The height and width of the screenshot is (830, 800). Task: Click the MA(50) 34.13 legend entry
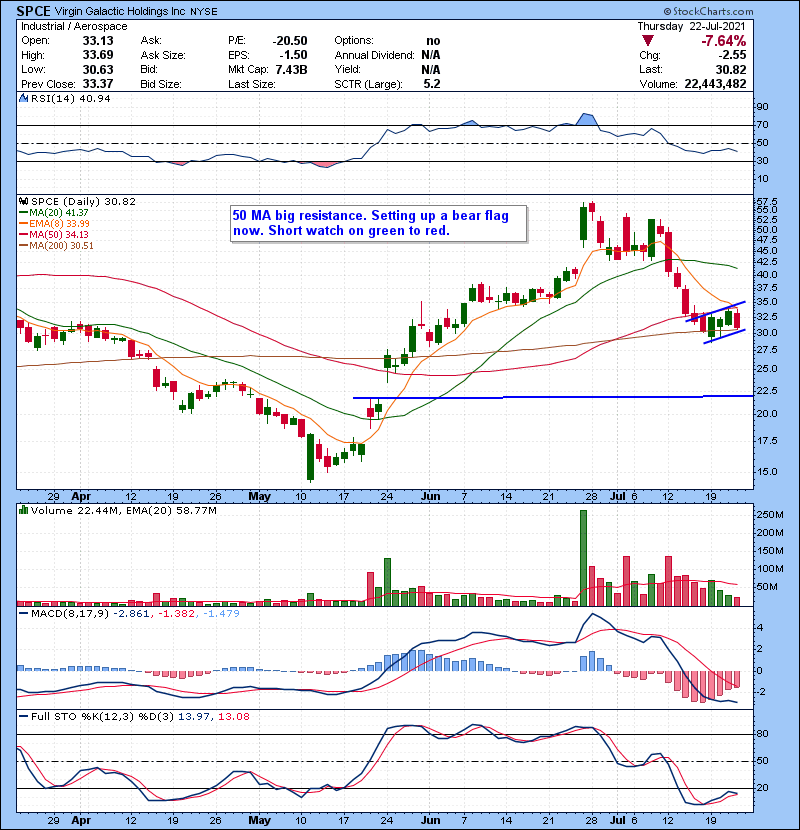tap(58, 234)
